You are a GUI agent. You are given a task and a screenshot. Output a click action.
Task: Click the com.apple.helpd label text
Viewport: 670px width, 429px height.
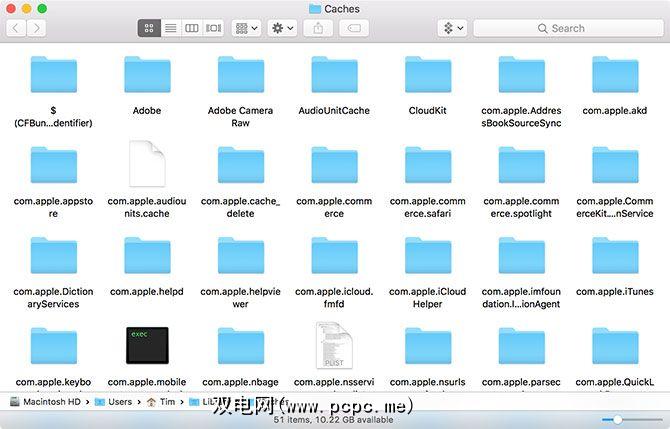(147, 291)
